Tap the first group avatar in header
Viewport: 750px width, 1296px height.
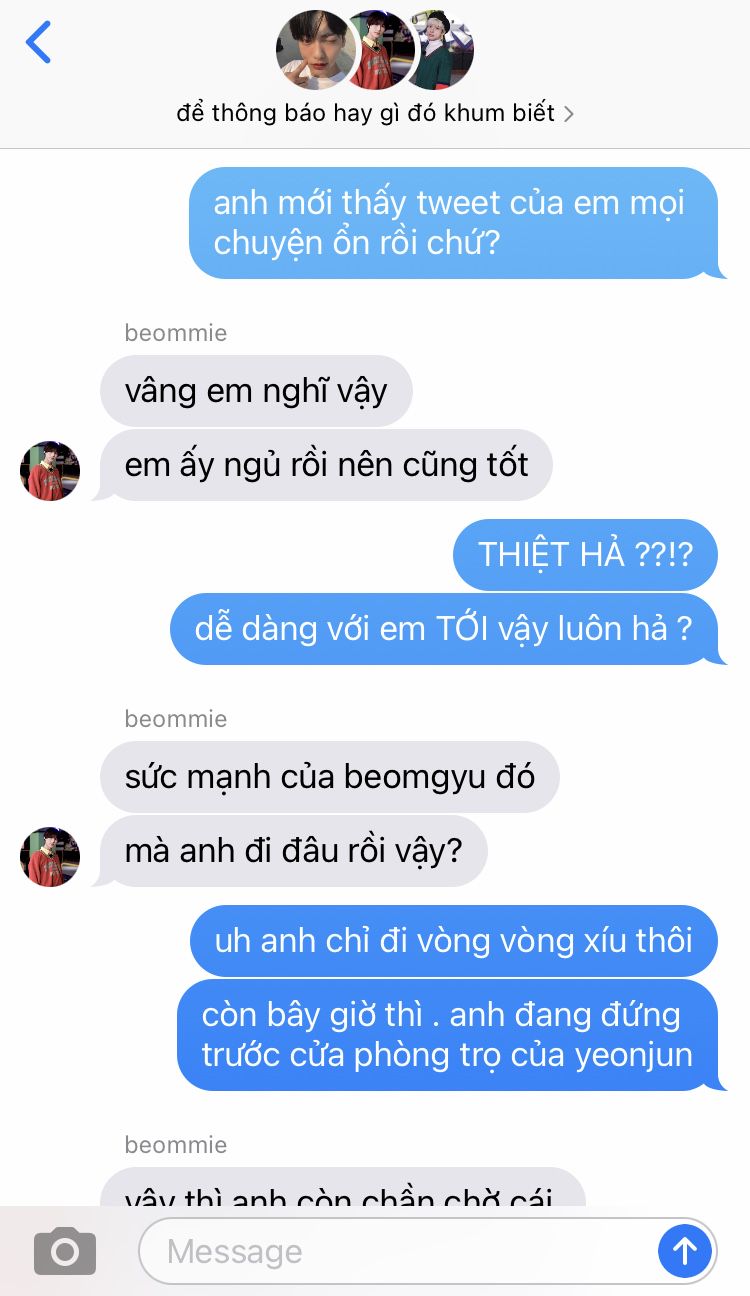coord(315,50)
